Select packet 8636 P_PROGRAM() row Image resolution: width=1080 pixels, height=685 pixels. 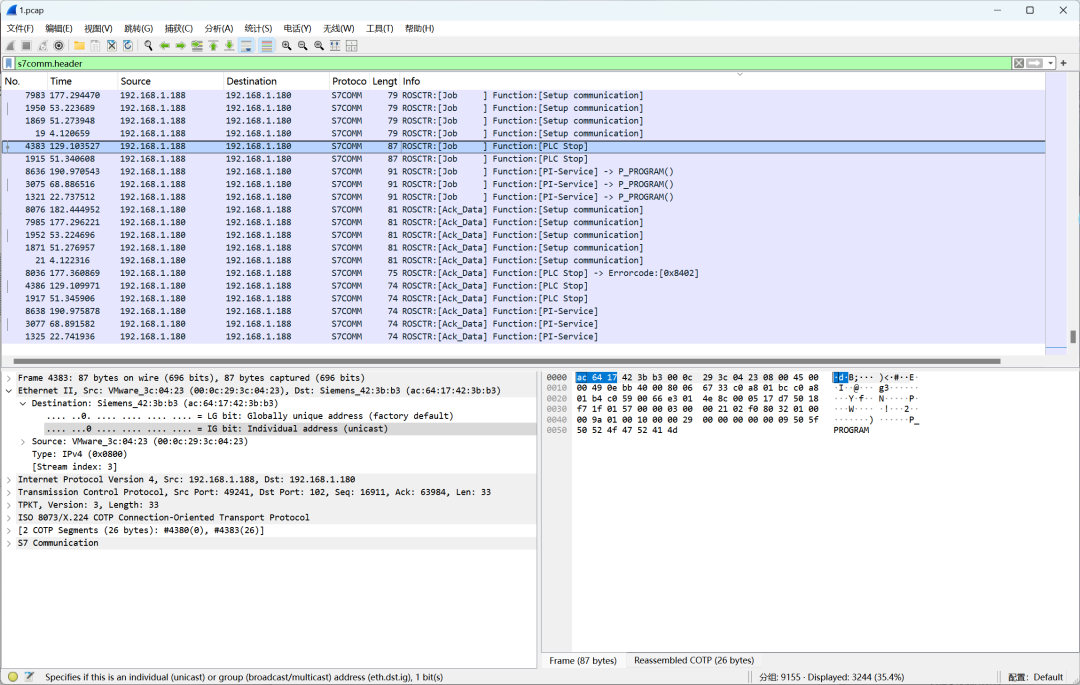[x=523, y=171]
